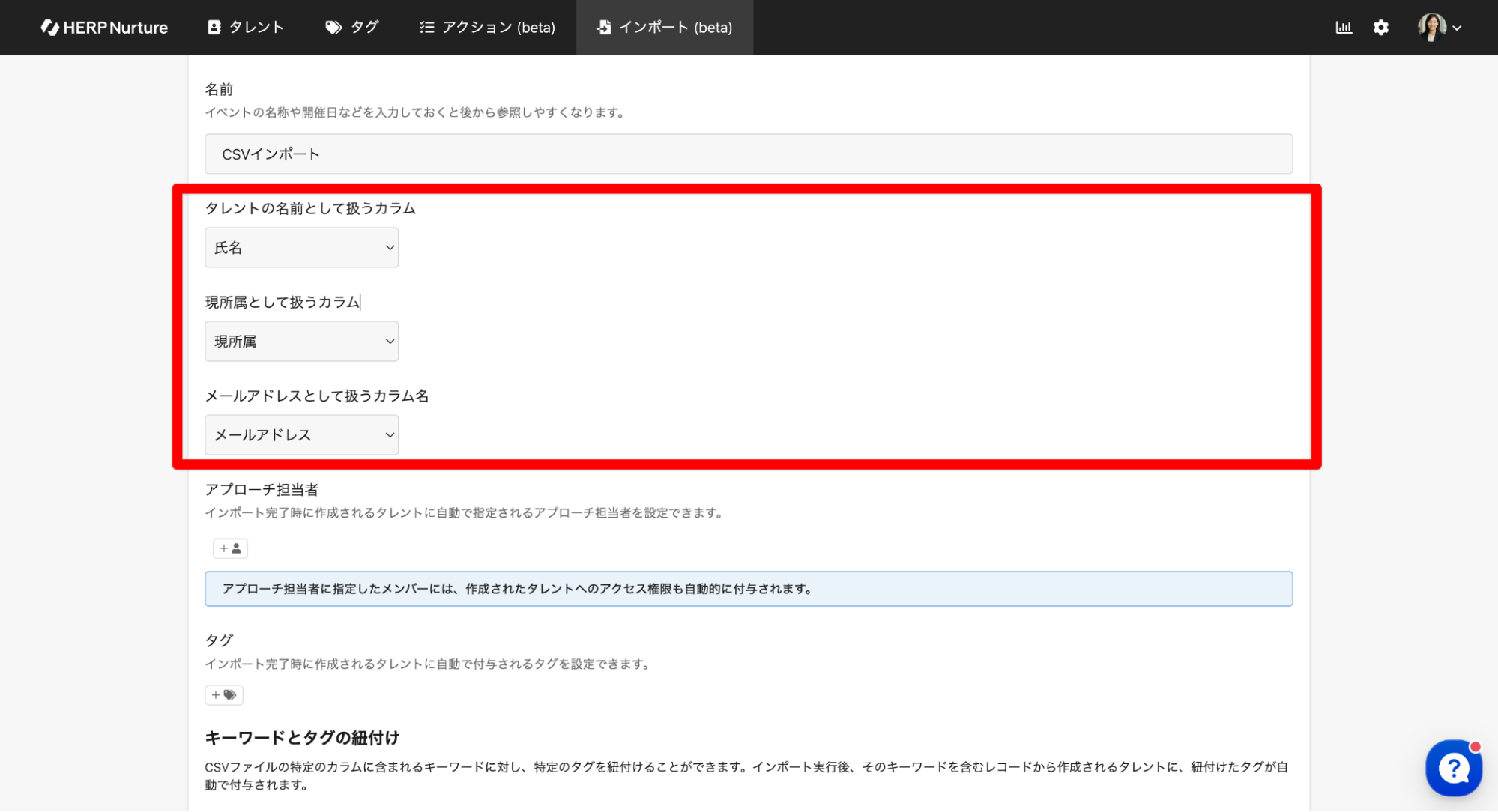The image size is (1498, 812).
Task: Expand the メールアドレス column dropdown
Action: (301, 435)
